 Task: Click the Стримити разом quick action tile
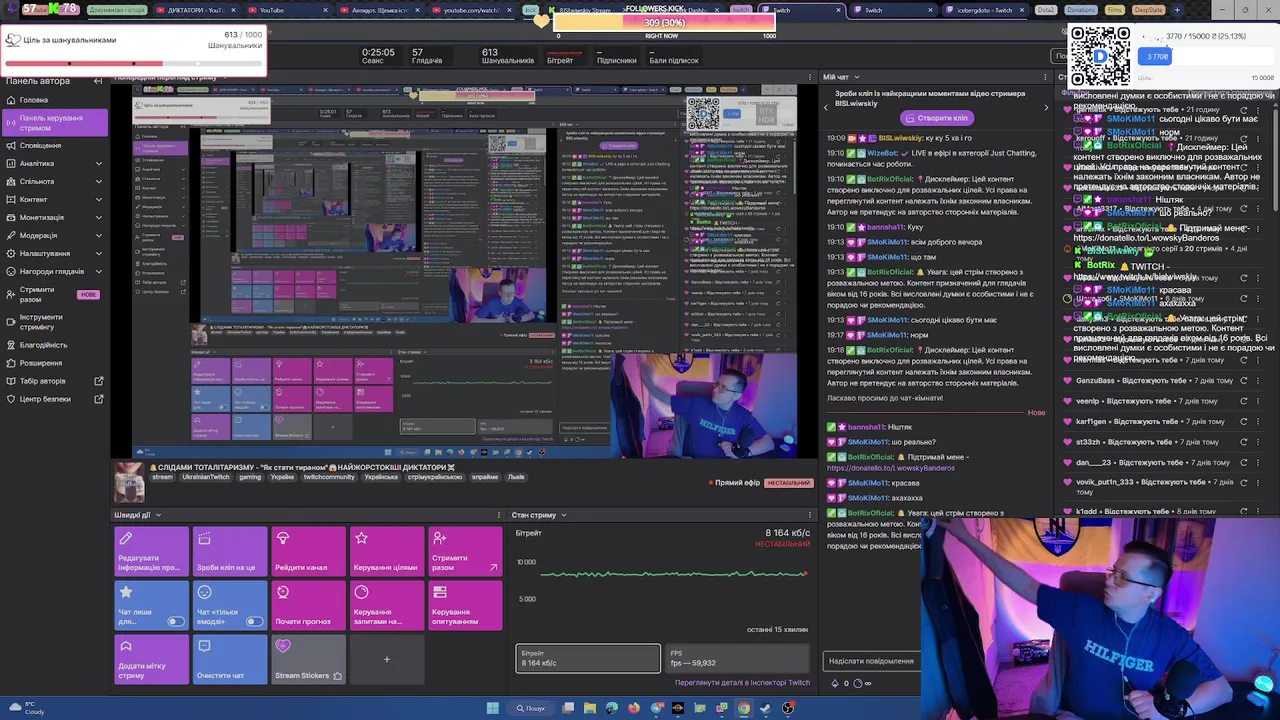click(x=465, y=551)
